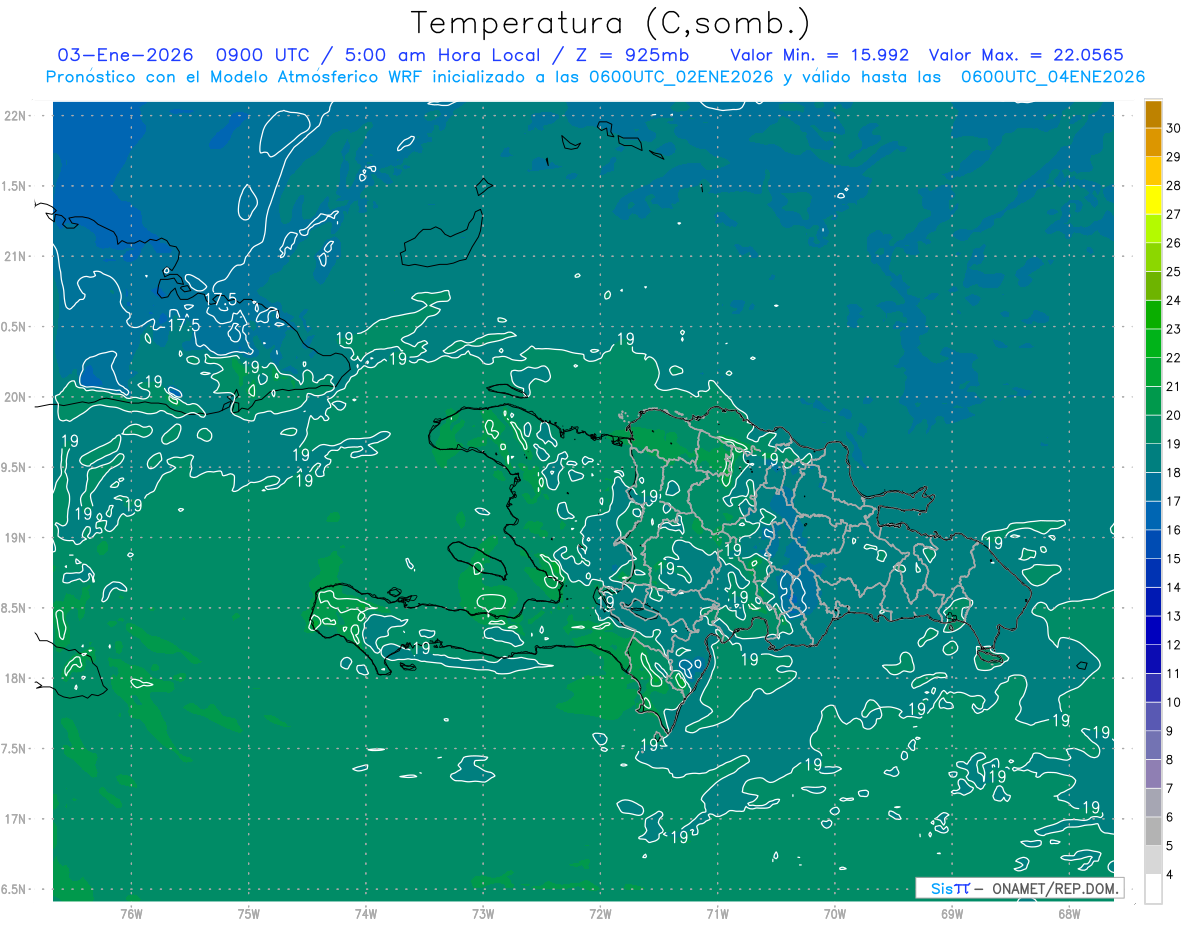
Task: Click the brown-orange swatch above the 30 label
Action: [x=1153, y=114]
